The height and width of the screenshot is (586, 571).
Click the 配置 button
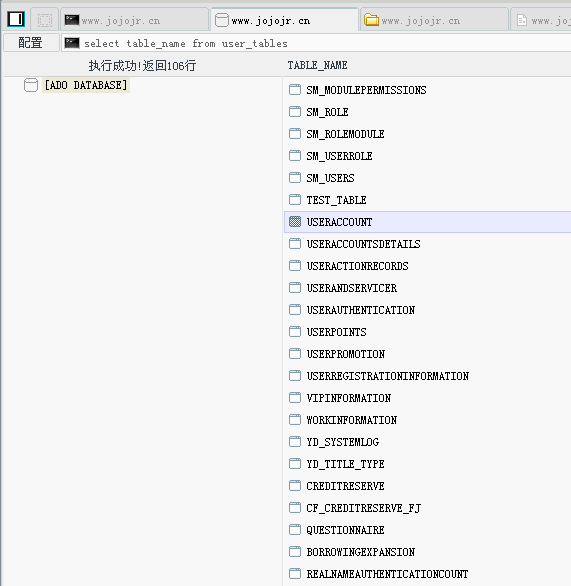[31, 43]
